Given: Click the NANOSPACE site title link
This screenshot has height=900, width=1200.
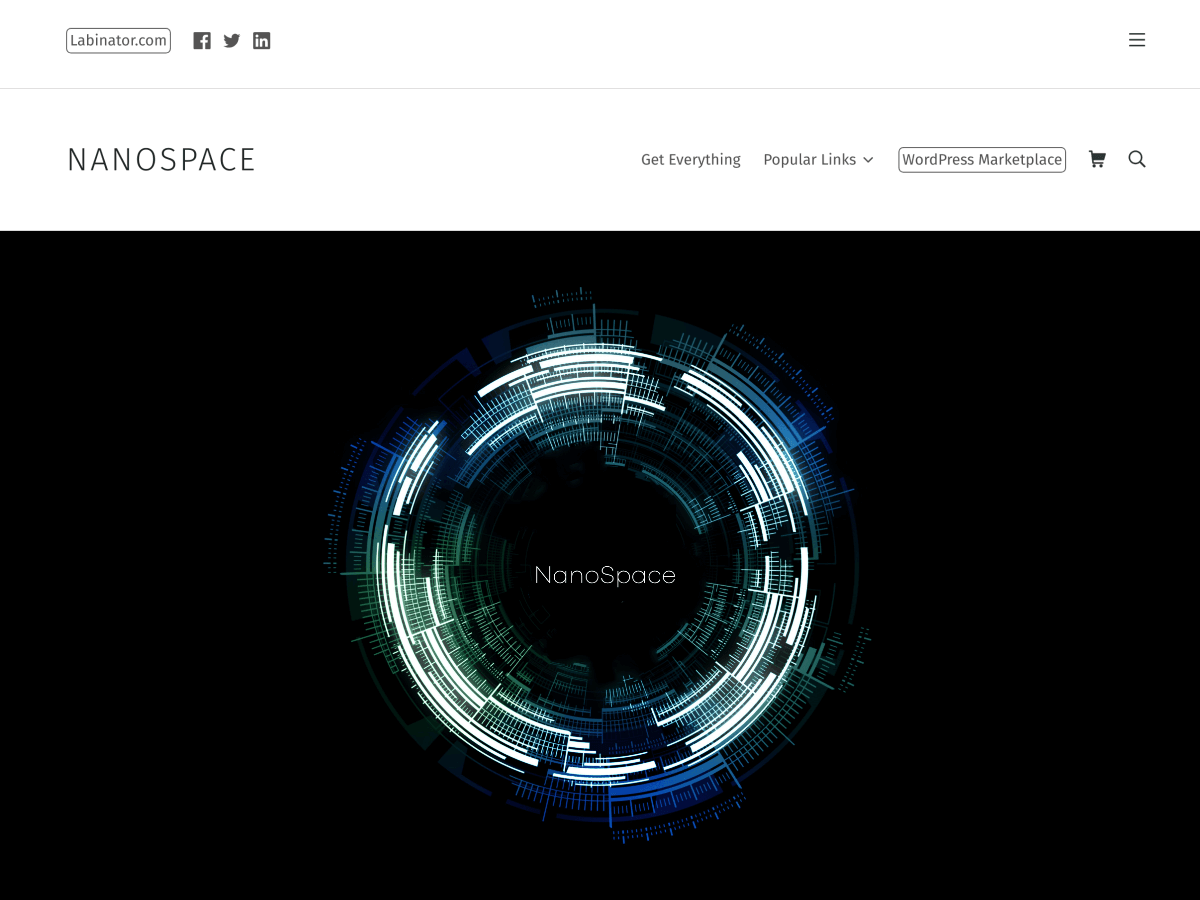Looking at the screenshot, I should pos(161,159).
